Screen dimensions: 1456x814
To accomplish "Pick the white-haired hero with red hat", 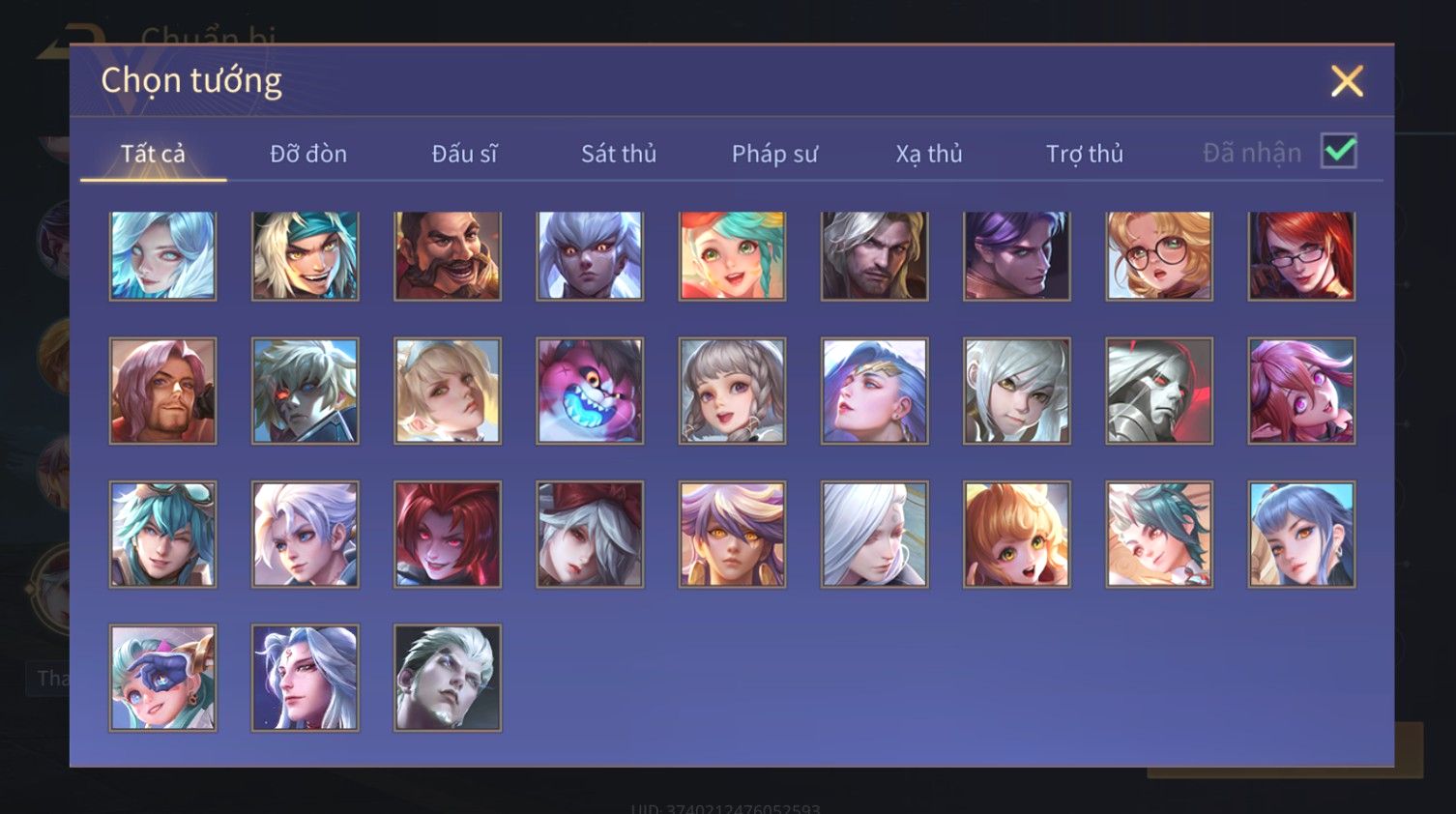I will coord(590,534).
